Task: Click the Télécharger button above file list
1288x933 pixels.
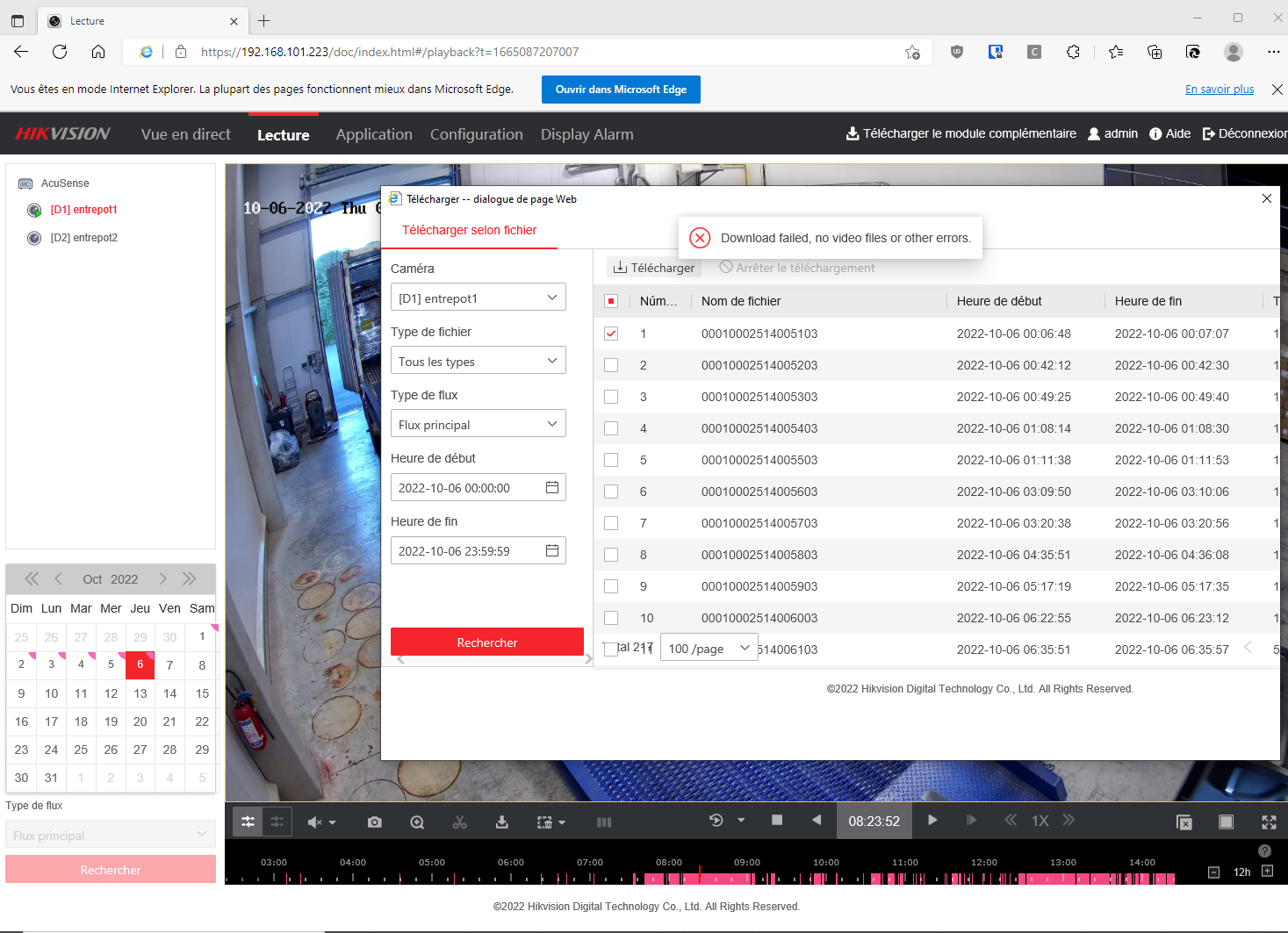Action: click(654, 268)
